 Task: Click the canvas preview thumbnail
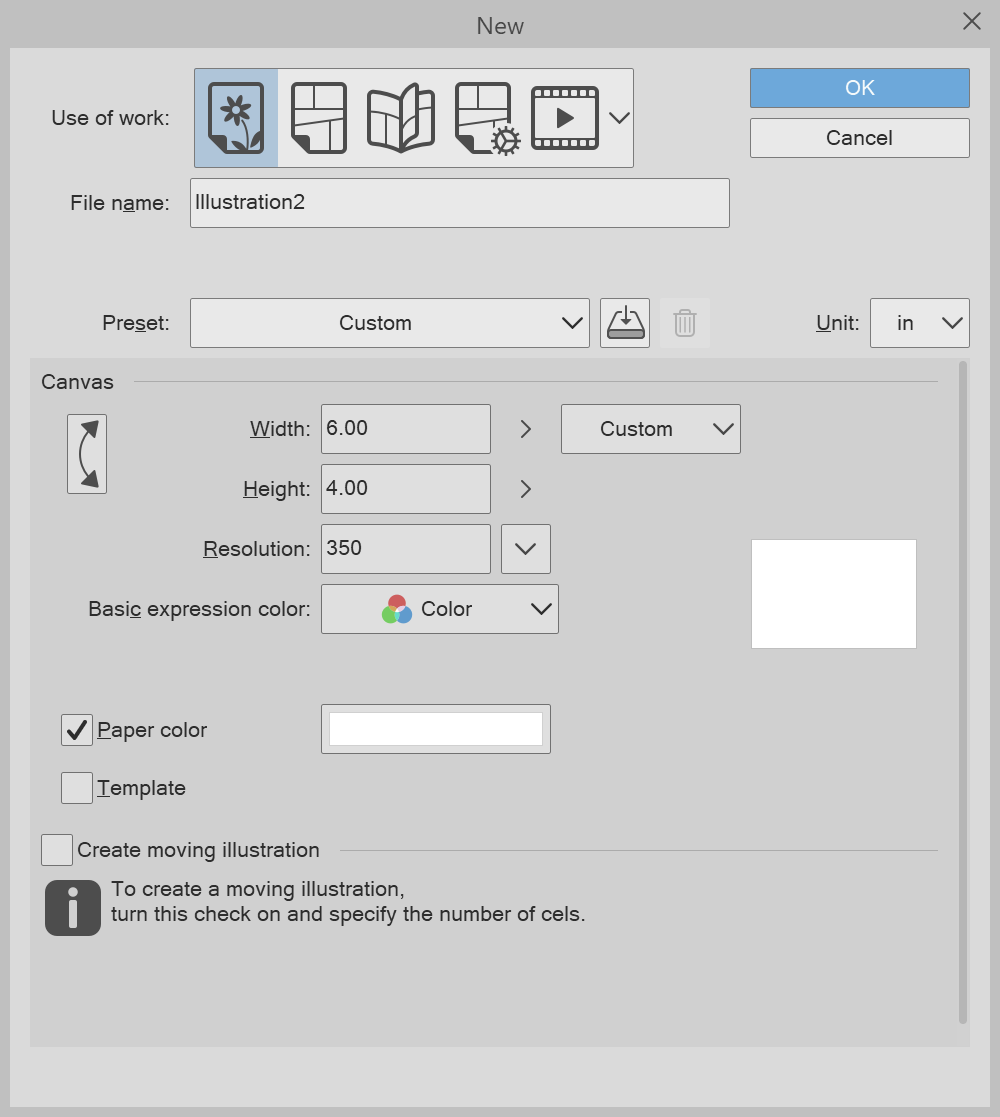tap(833, 594)
